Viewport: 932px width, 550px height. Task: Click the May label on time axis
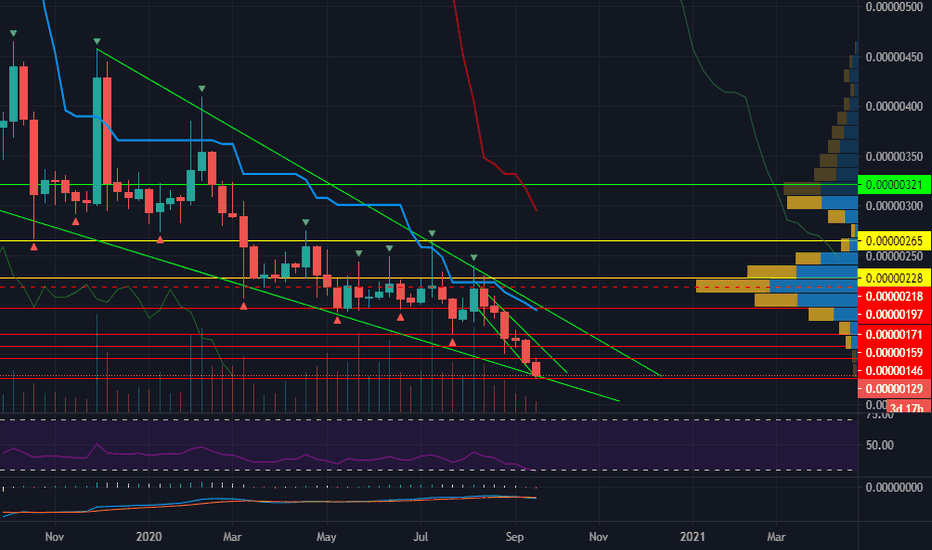[x=326, y=537]
